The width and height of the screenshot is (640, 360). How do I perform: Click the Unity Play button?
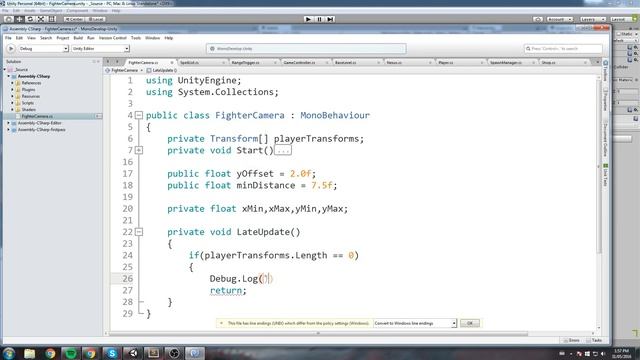pos(308,19)
